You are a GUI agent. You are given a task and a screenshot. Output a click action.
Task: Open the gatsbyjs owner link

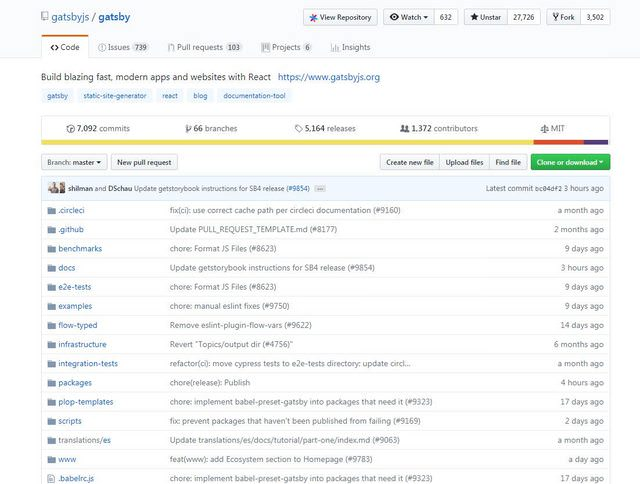(x=70, y=17)
